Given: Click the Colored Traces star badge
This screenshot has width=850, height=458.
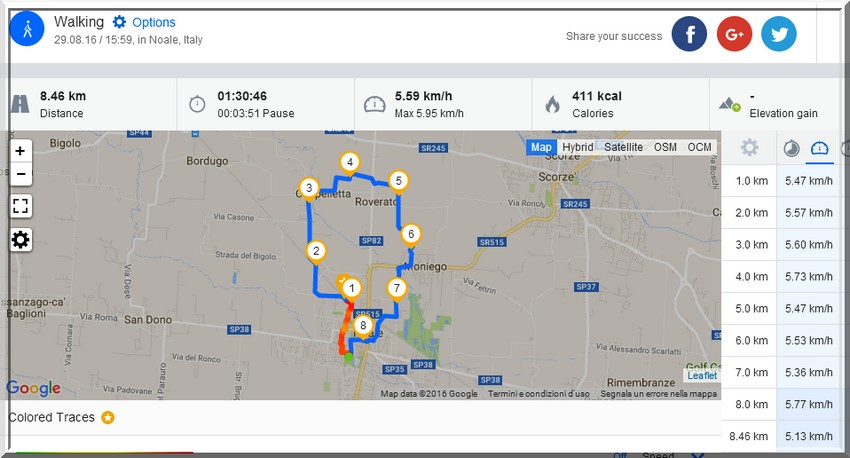Looking at the screenshot, I should click(108, 417).
